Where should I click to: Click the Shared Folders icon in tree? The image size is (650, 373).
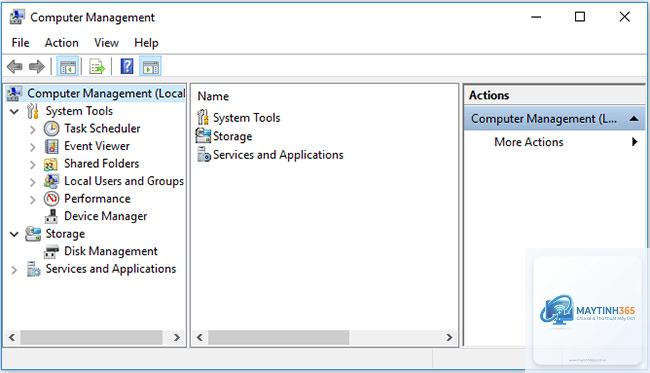click(x=51, y=164)
